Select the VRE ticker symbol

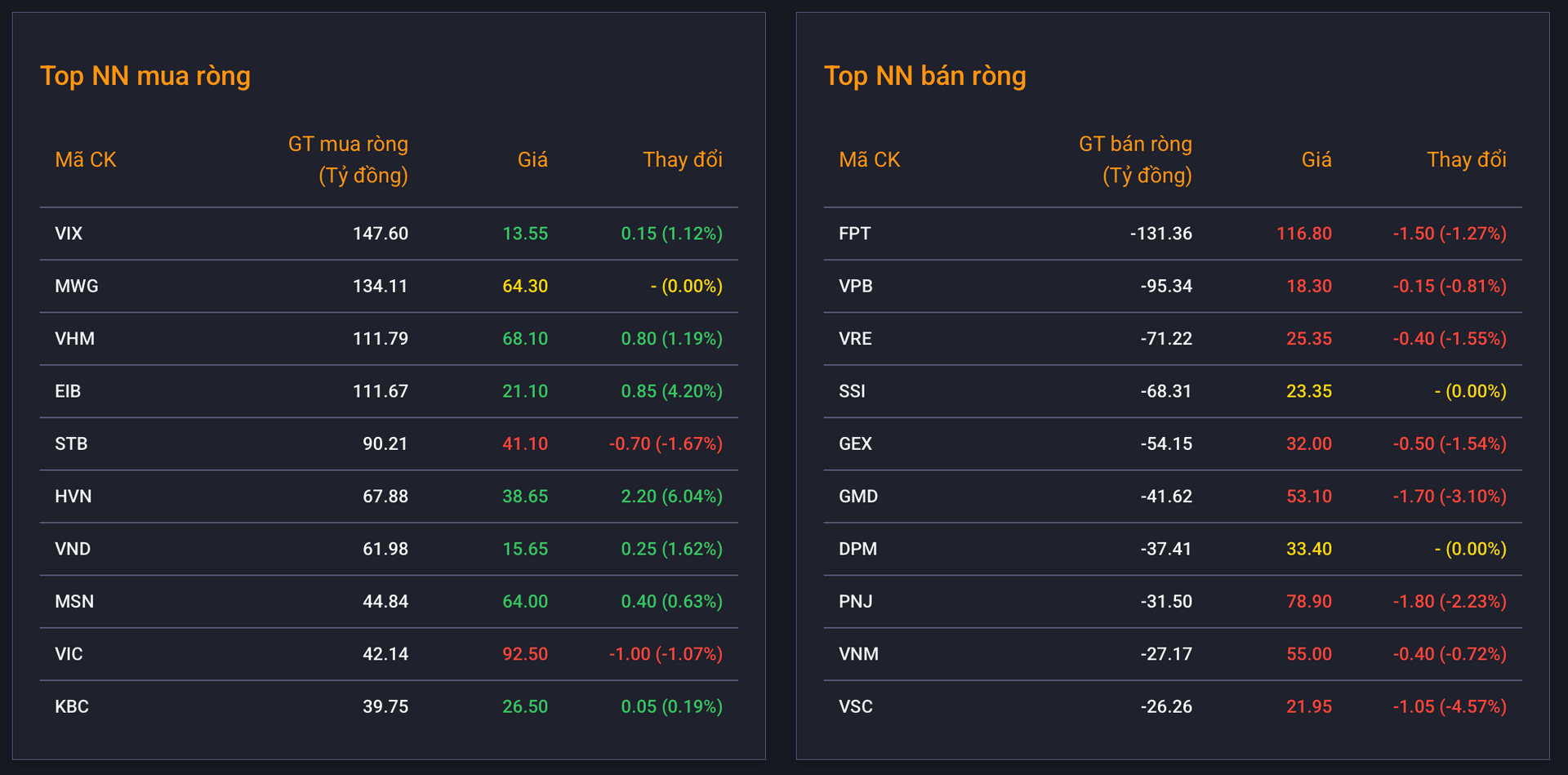[x=855, y=338]
